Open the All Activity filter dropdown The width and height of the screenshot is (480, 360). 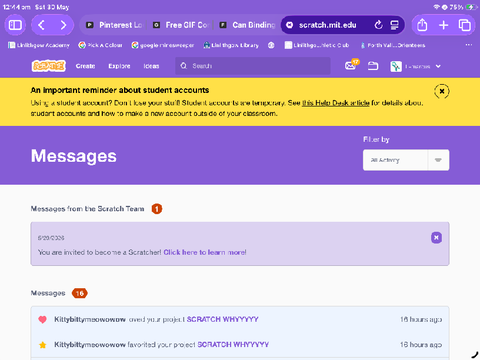[x=406, y=160]
